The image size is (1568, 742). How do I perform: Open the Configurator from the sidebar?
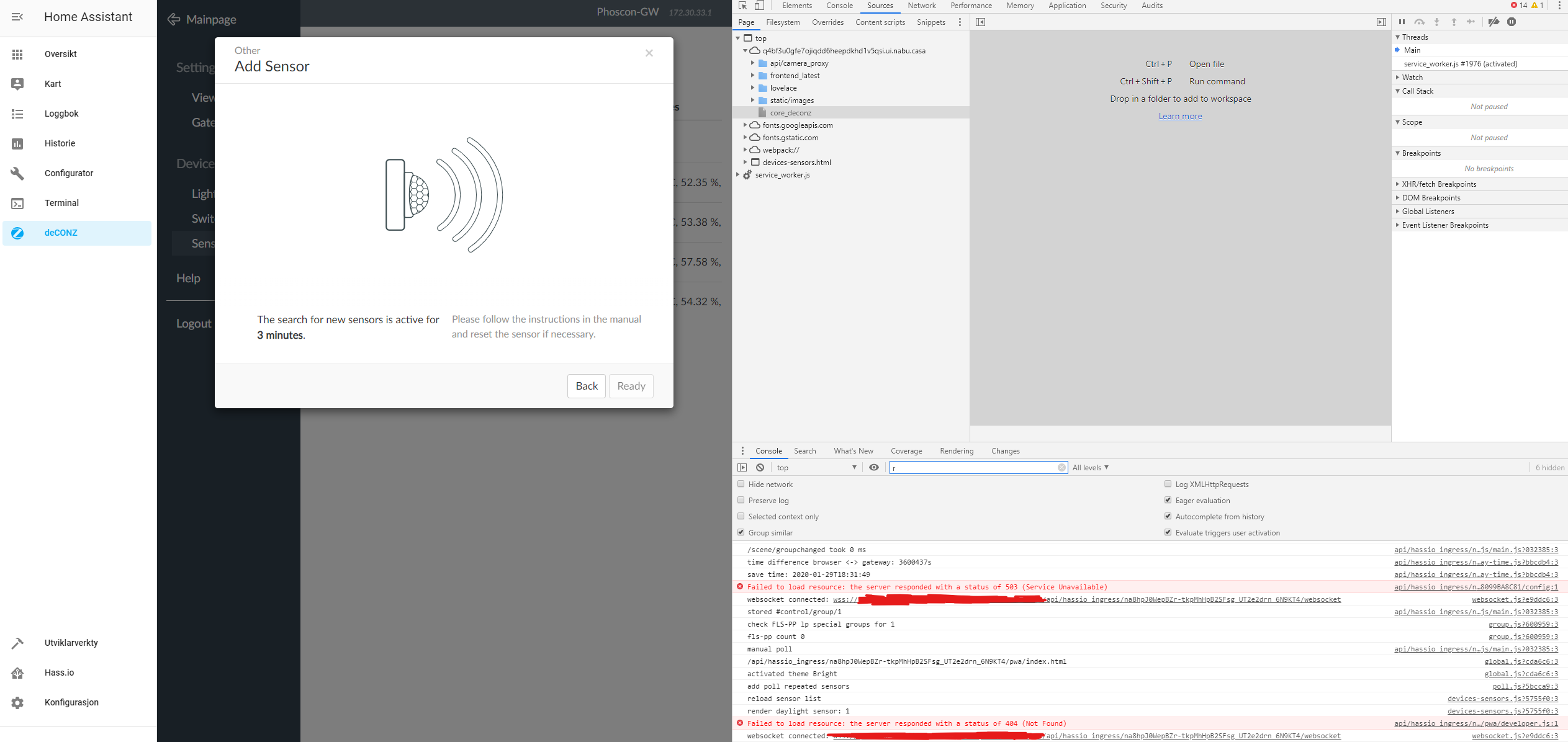tap(69, 173)
